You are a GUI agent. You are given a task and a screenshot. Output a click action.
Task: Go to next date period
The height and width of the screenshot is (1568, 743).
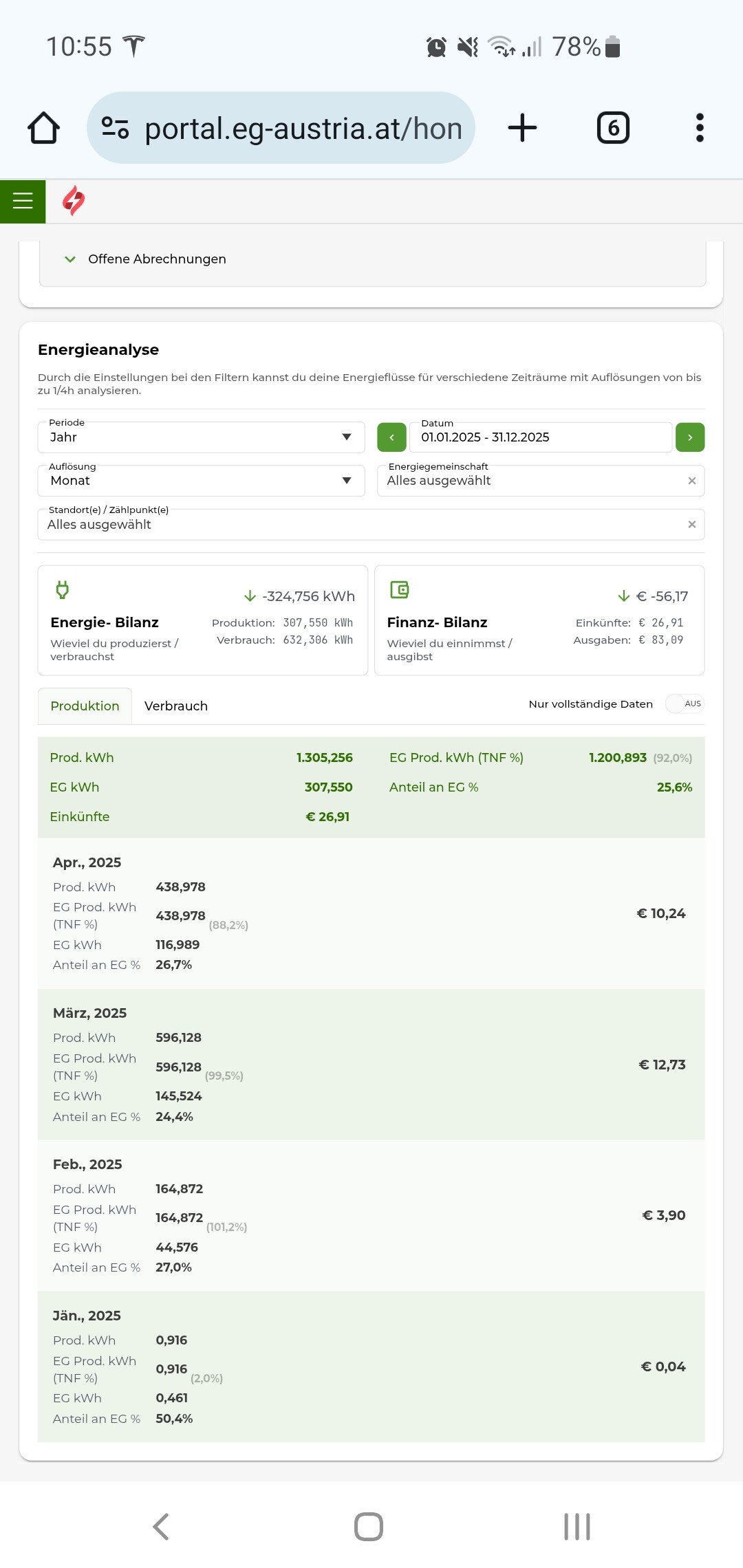click(x=689, y=437)
